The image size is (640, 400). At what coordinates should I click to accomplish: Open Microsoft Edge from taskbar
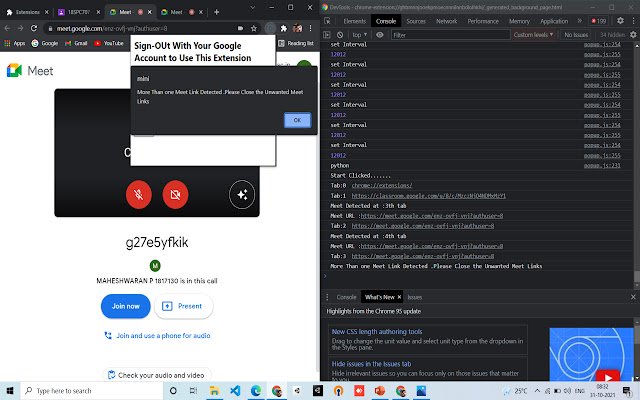(256, 391)
